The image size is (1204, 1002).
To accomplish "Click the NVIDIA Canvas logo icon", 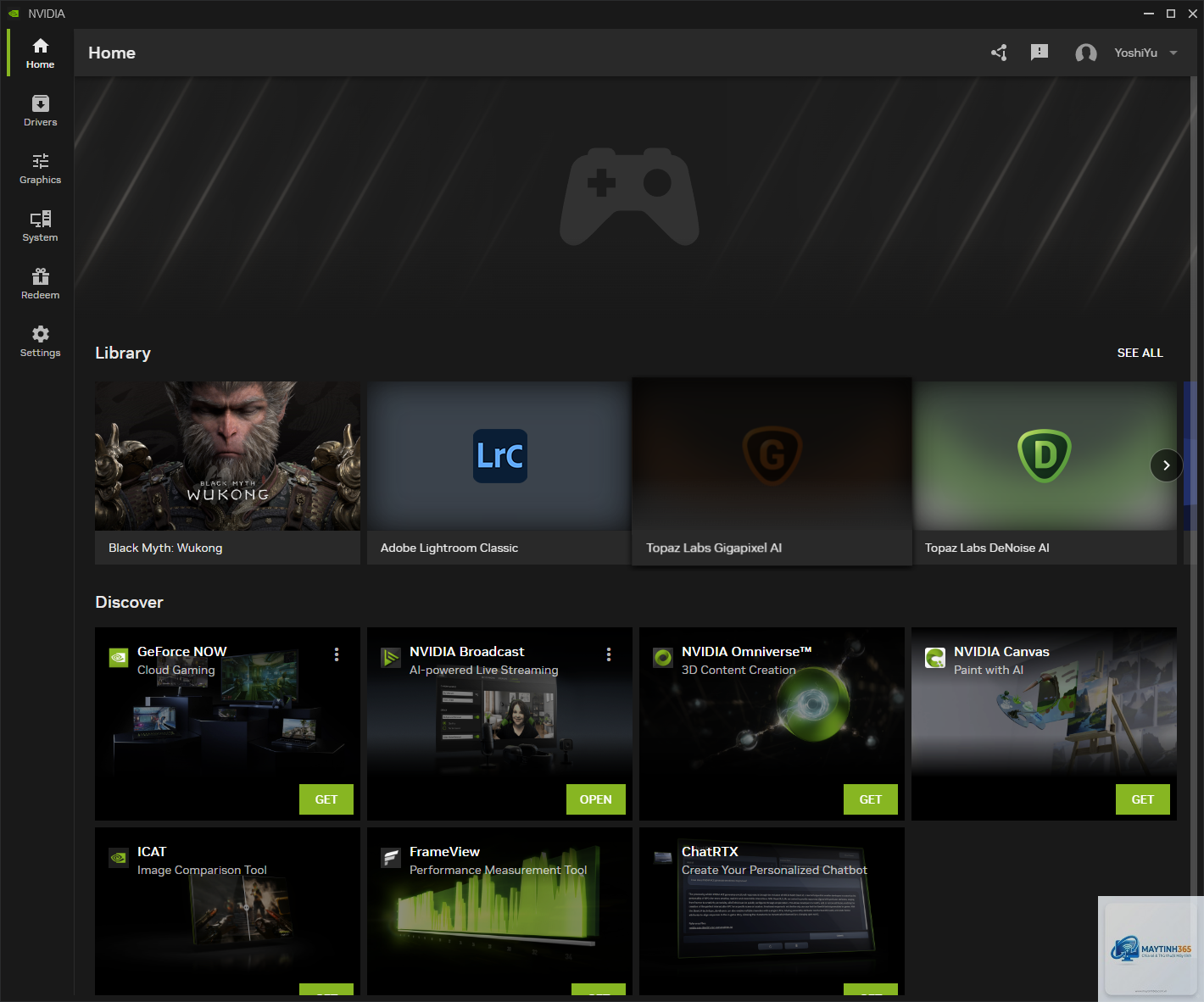I will click(935, 658).
